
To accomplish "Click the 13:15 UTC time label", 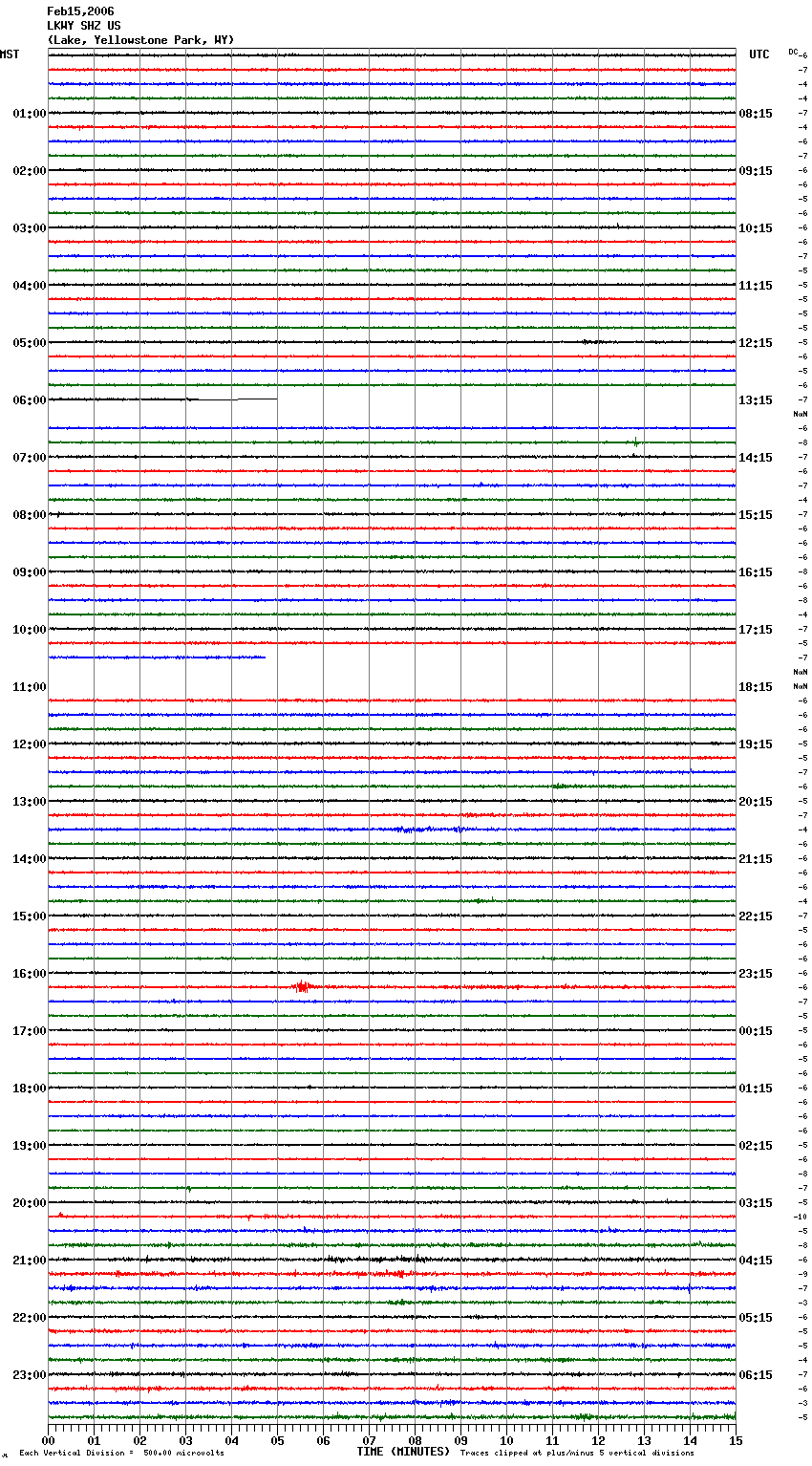I will click(x=756, y=400).
